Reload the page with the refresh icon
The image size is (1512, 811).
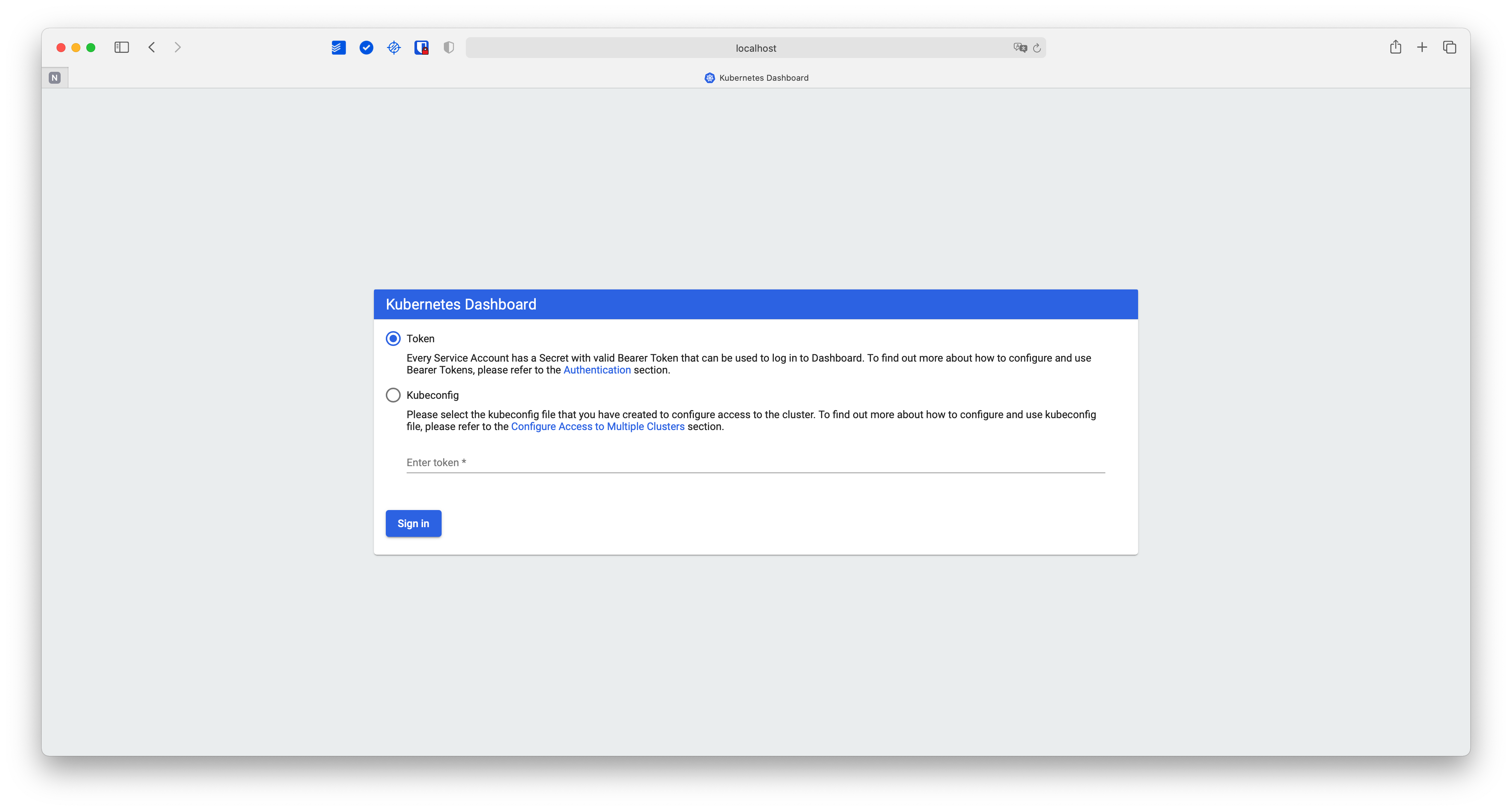point(1037,48)
